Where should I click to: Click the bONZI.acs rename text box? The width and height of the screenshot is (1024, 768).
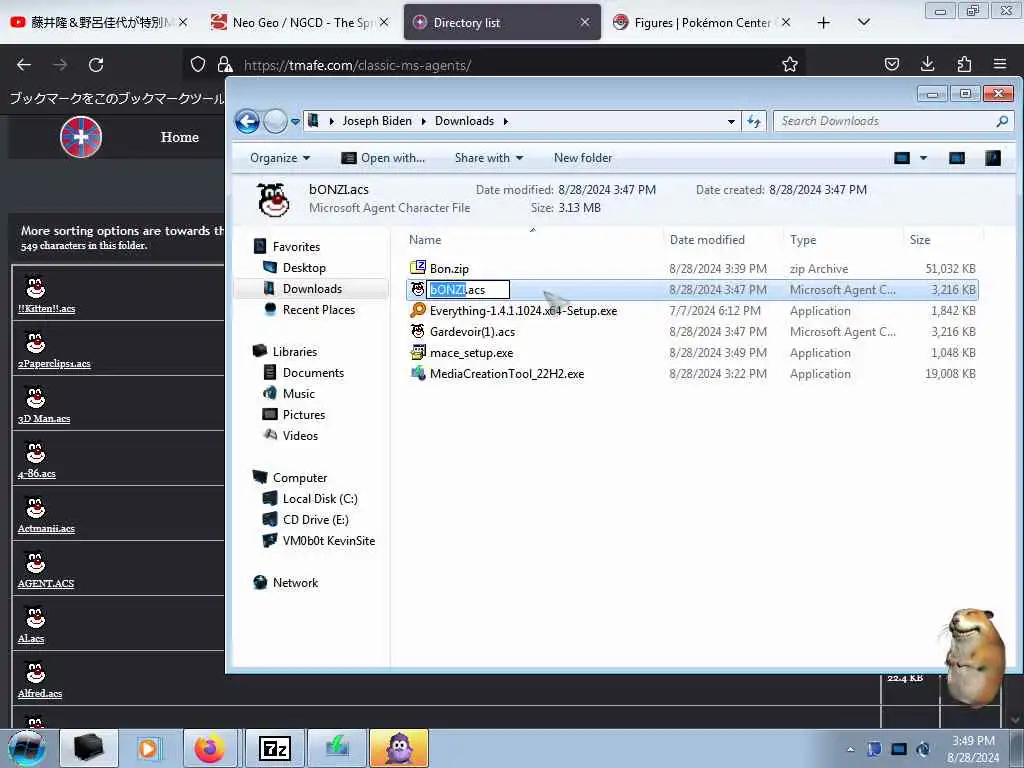[468, 290]
